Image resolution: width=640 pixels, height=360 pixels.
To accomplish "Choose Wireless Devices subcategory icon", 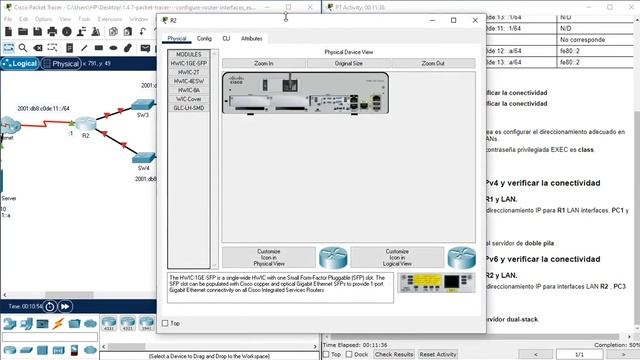I will pyautogui.click(x=58, y=350).
